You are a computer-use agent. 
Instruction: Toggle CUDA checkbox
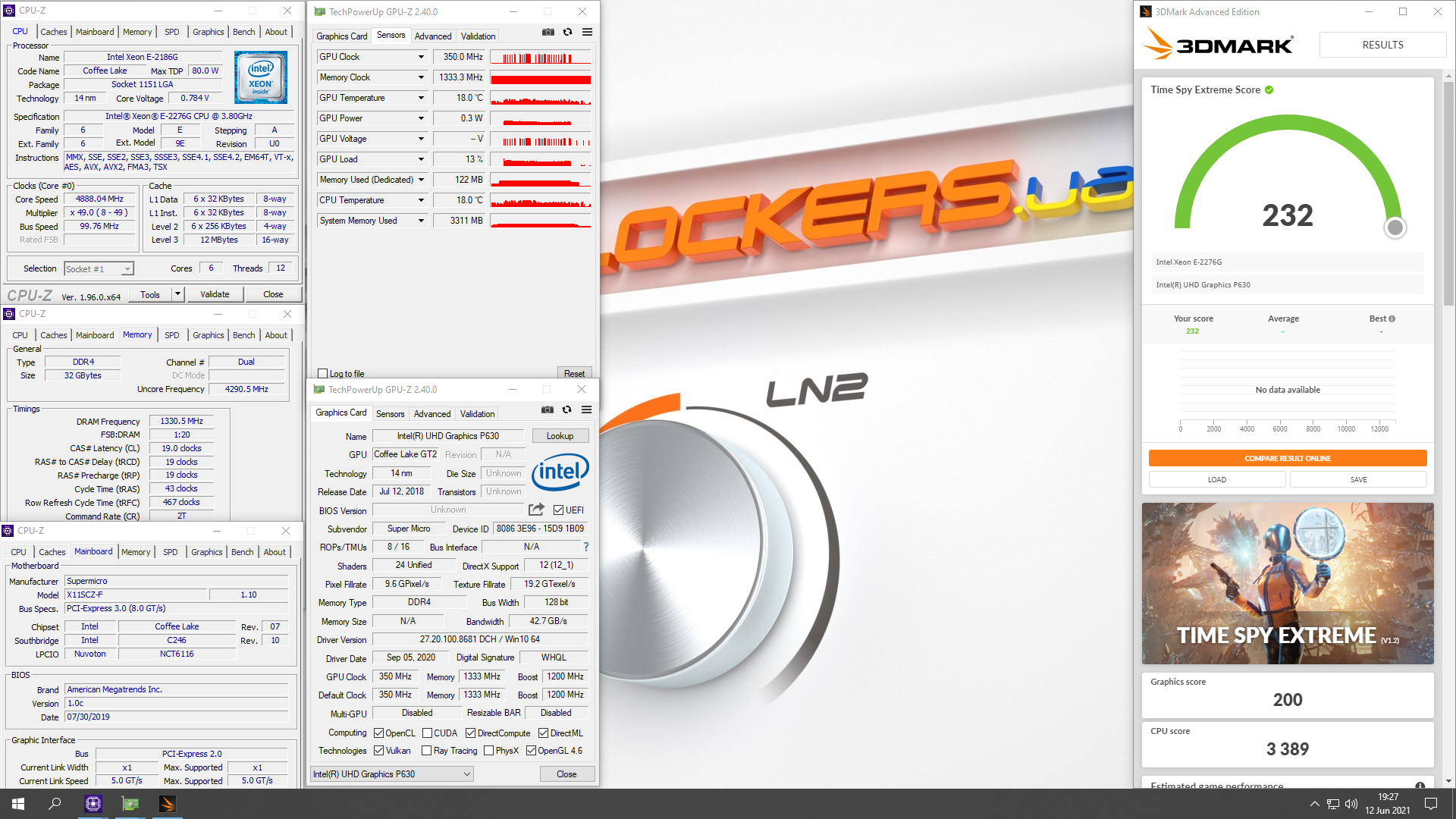(x=427, y=733)
